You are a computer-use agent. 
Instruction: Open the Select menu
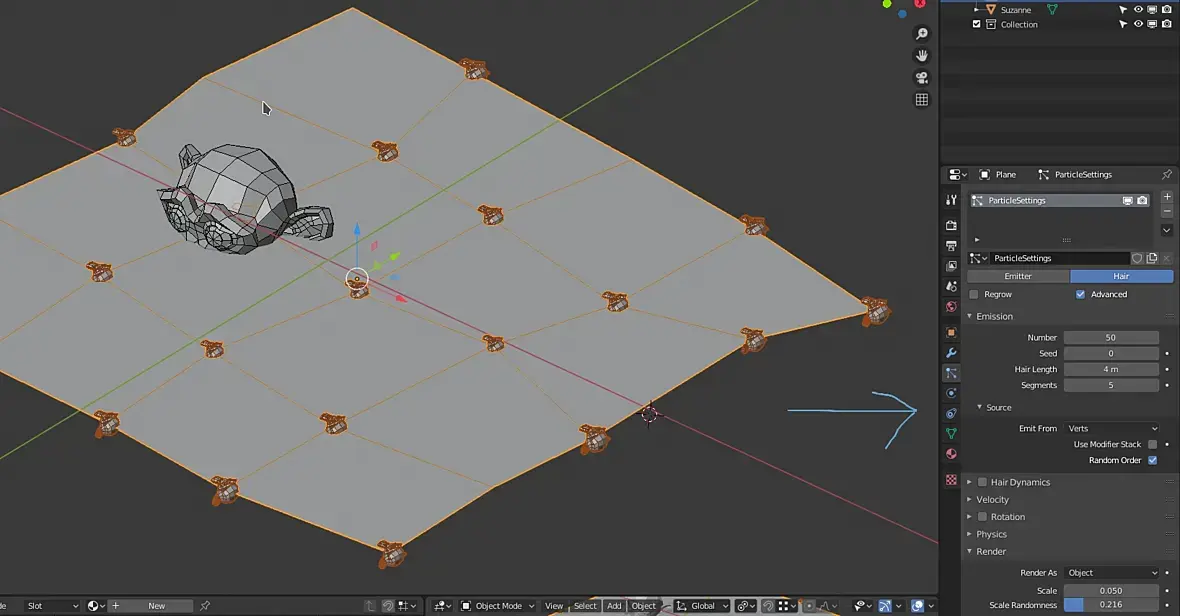tap(585, 605)
